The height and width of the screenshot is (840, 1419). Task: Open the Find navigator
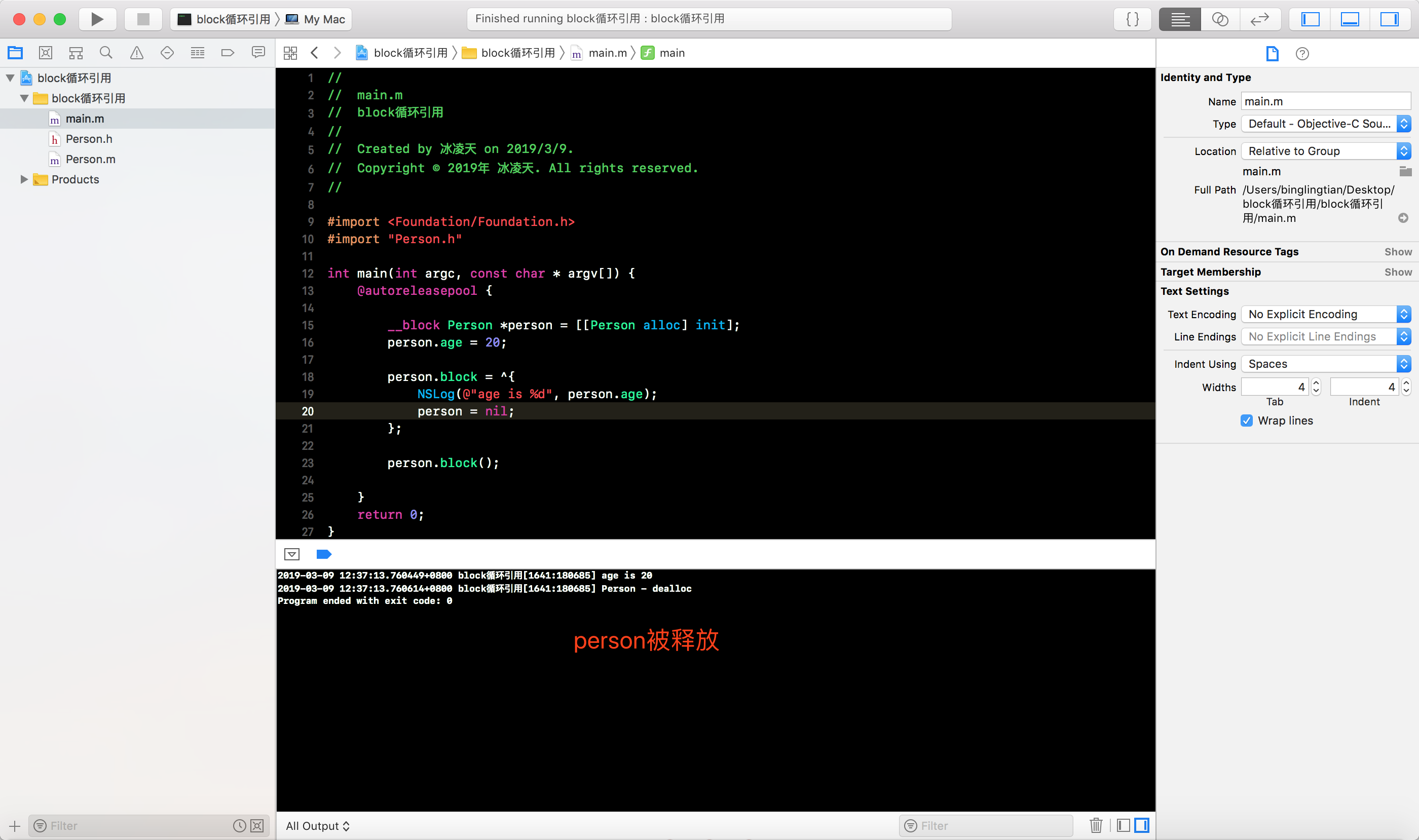[x=106, y=53]
